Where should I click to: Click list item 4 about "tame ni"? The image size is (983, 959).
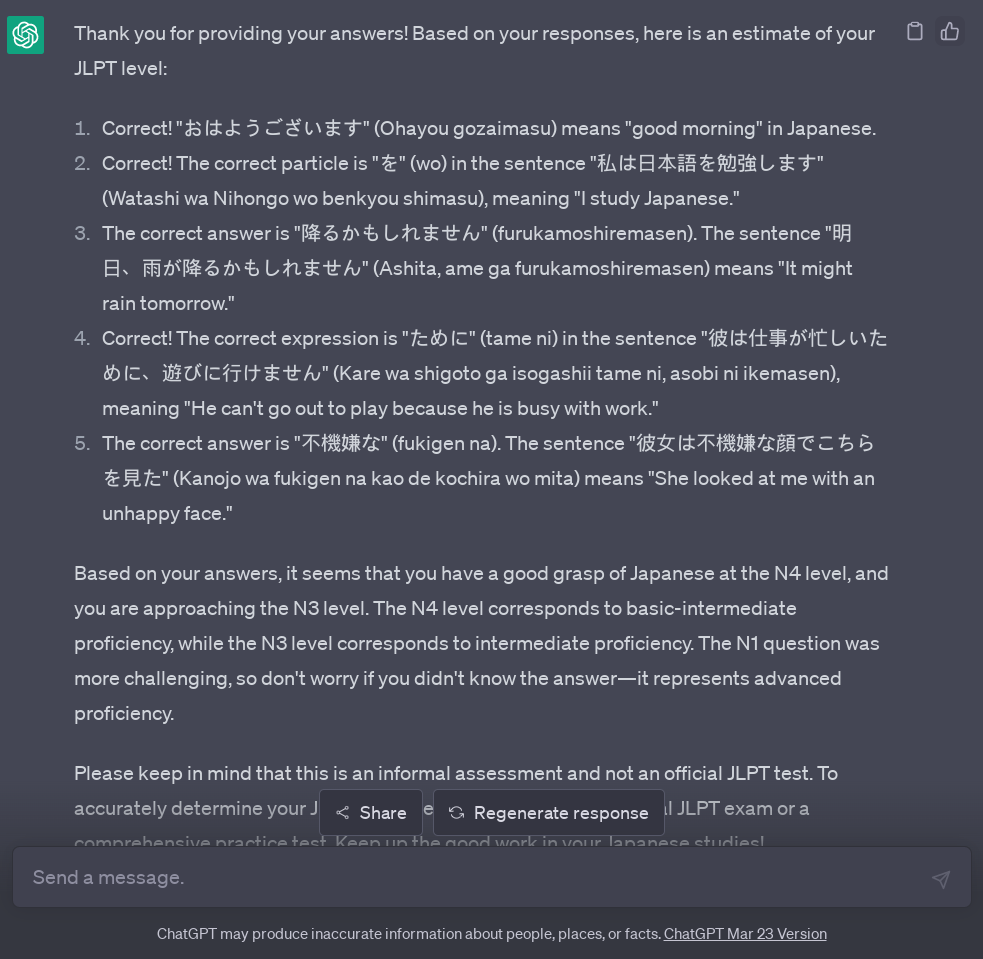[494, 373]
